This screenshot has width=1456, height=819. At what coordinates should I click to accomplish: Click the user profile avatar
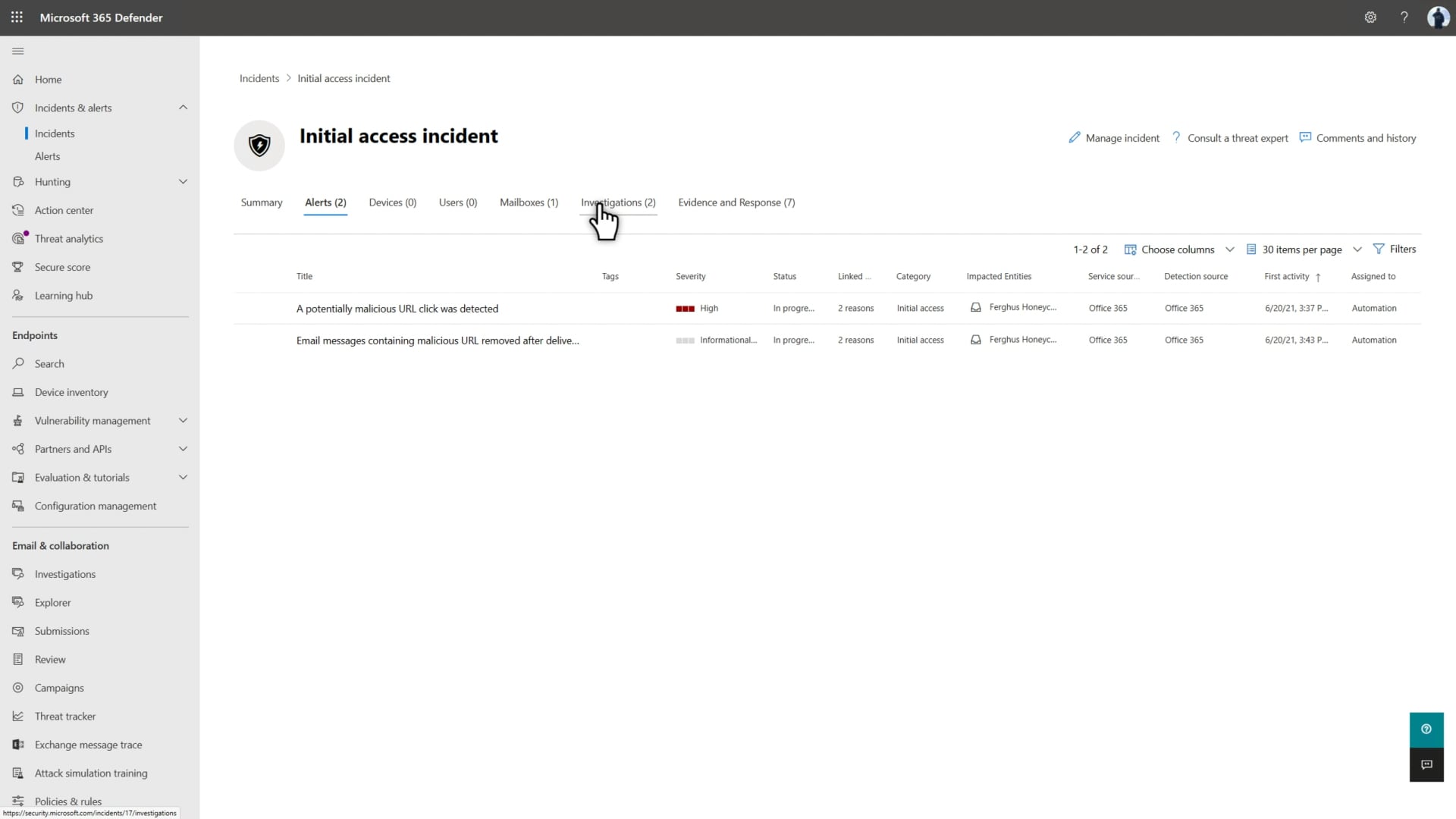[x=1437, y=17]
